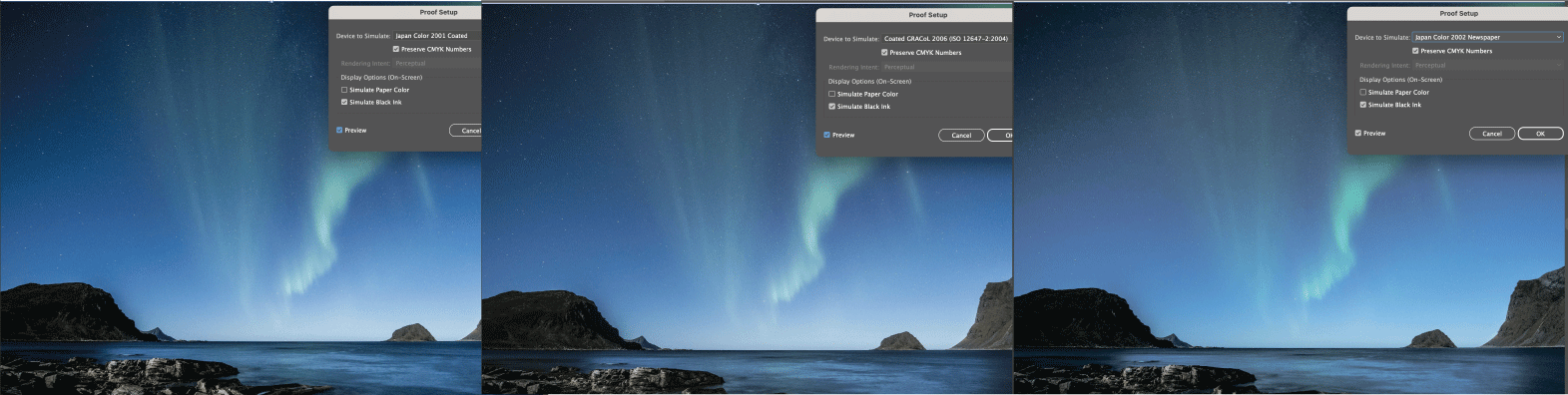Toggle Preview checkbox in Coated GRACoL 2006 dialog
1568x395 pixels.
tap(826, 135)
